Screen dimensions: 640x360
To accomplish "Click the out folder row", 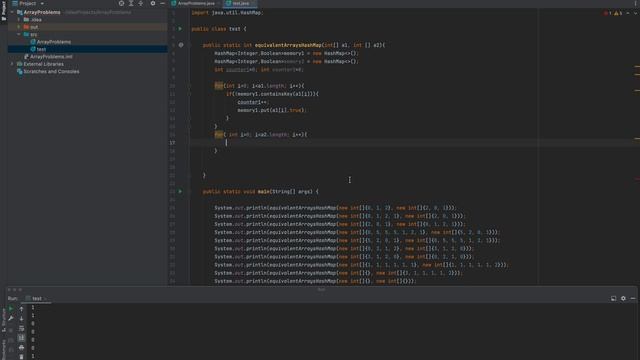I will tap(87, 27).
